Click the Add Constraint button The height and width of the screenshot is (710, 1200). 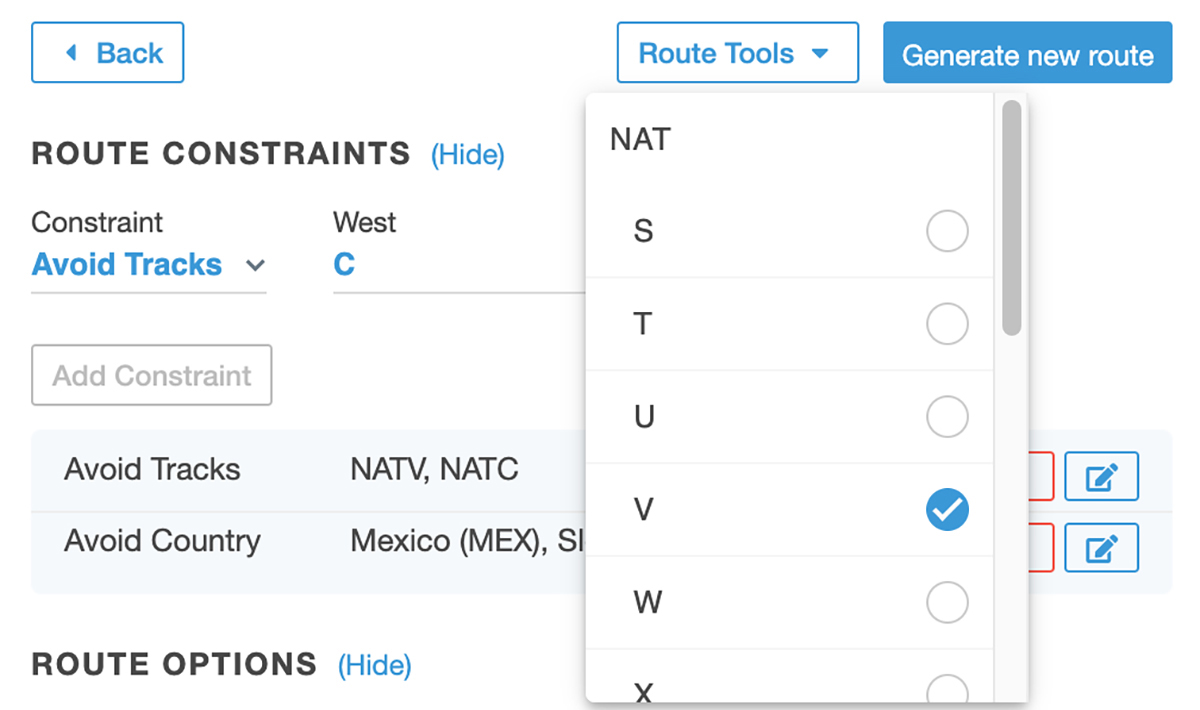click(152, 376)
